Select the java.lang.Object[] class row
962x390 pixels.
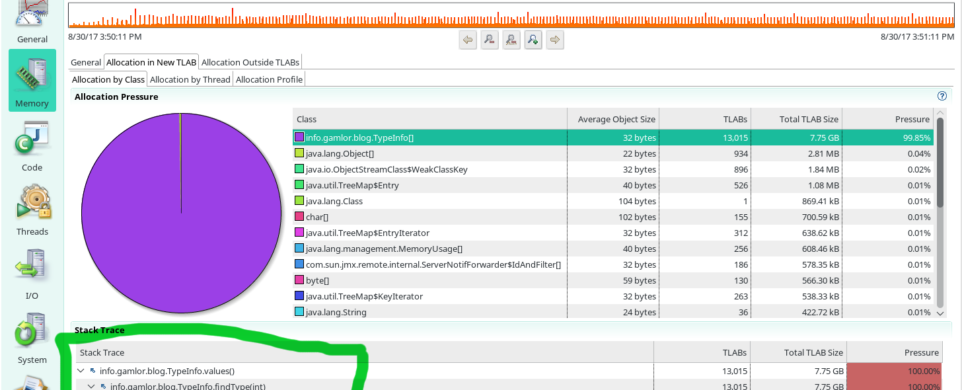[x=614, y=153]
